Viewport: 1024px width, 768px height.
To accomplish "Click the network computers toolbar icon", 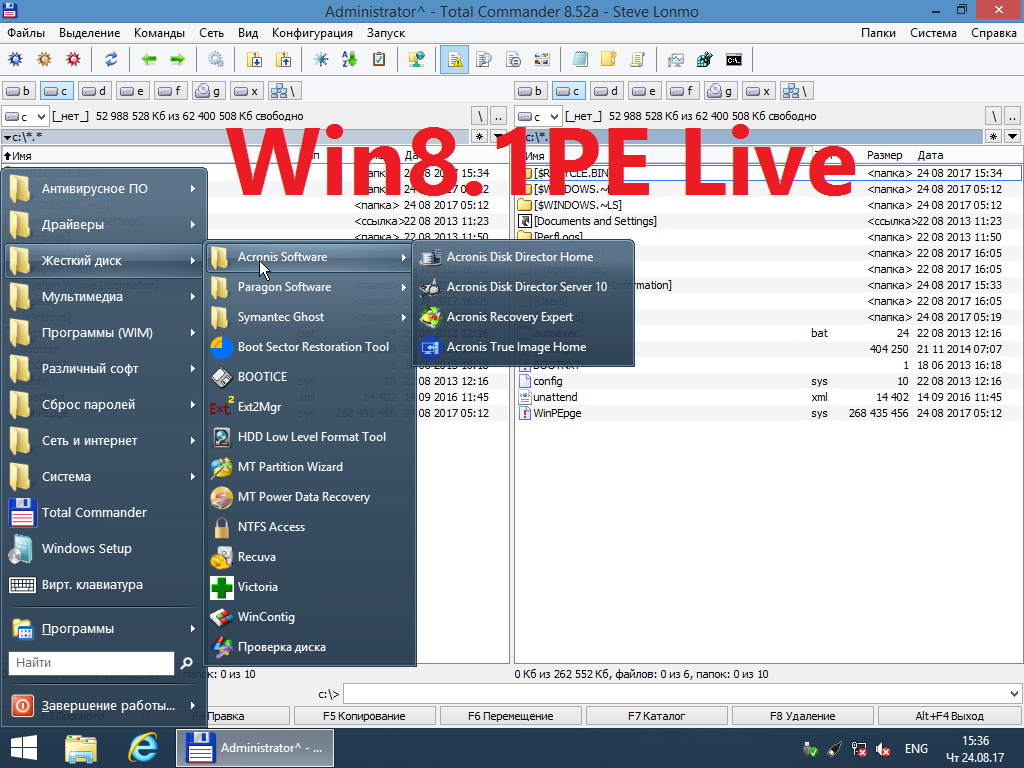I will tap(417, 60).
